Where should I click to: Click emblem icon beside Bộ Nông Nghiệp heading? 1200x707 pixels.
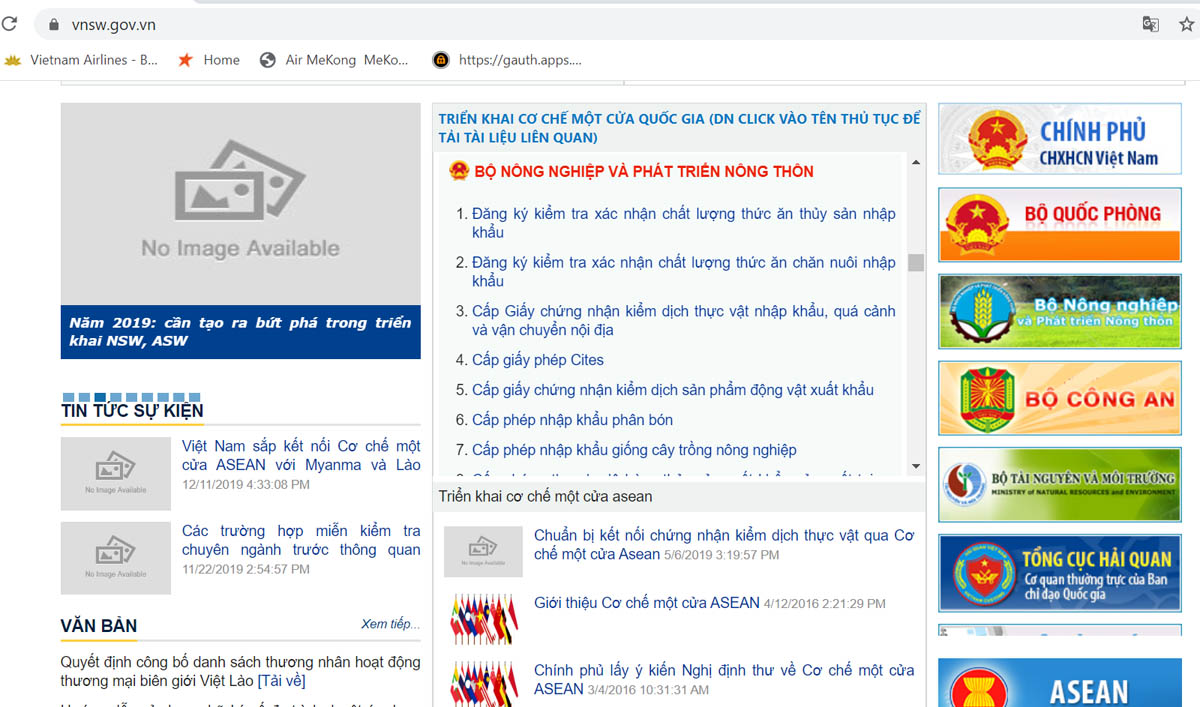point(458,171)
